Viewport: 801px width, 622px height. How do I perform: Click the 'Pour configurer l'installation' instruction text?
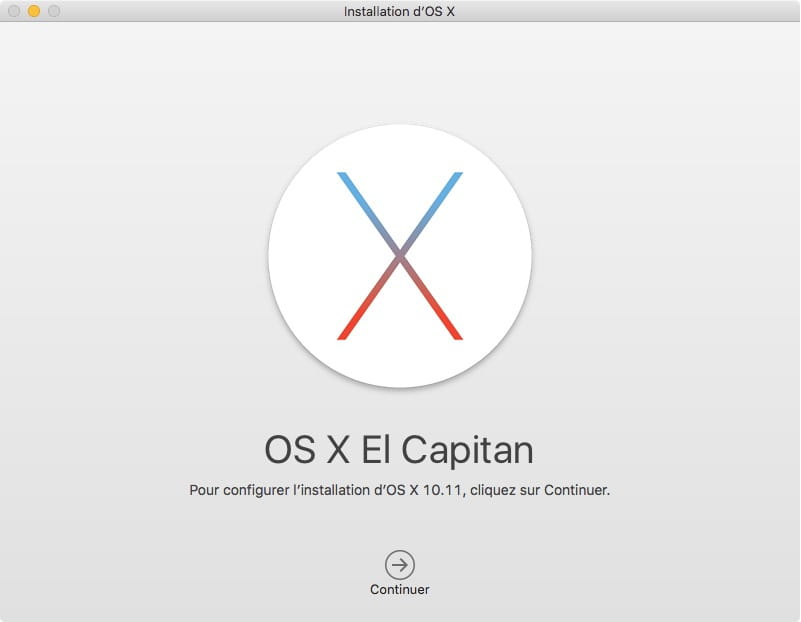399,490
